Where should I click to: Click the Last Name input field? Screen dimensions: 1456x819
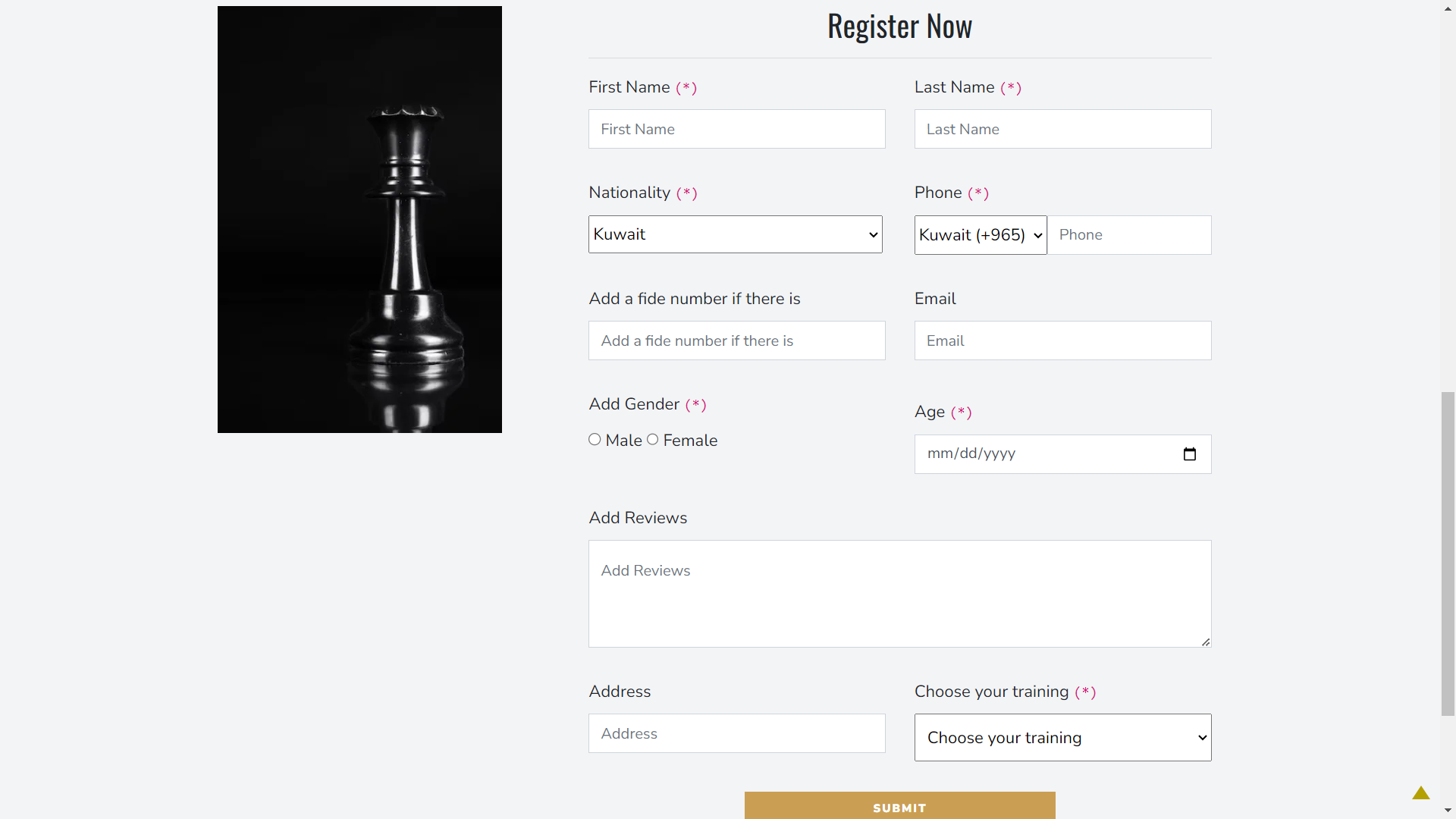[x=1062, y=129]
